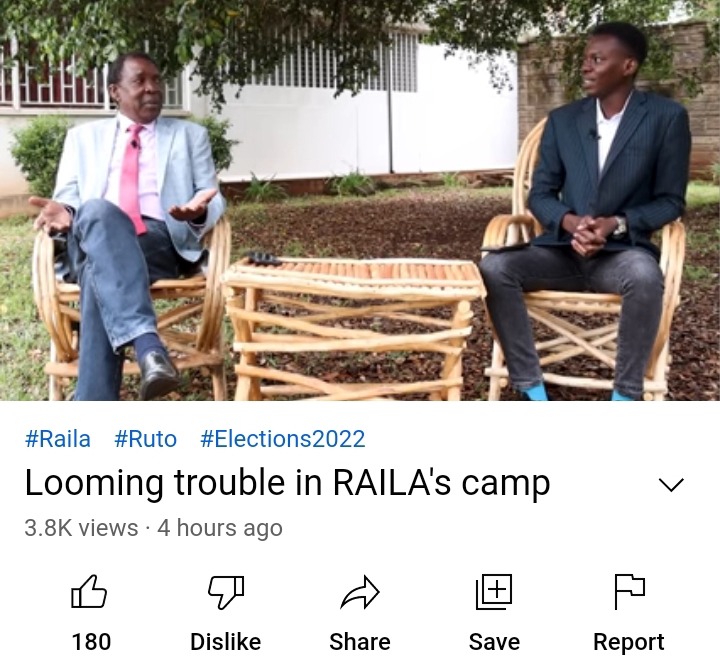Tap the thumbs-up like icon

coord(89,592)
